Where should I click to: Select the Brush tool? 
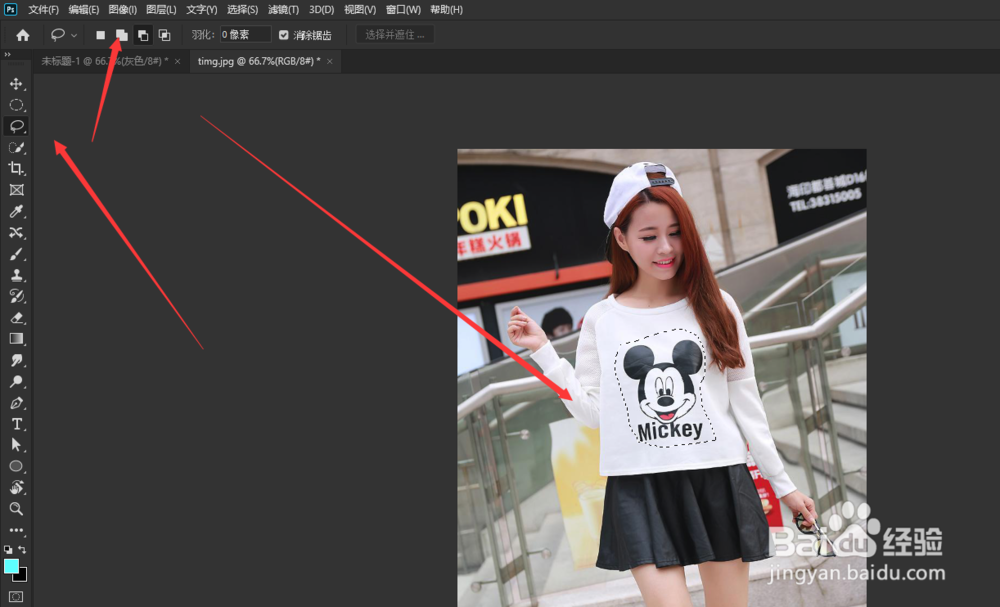click(16, 254)
